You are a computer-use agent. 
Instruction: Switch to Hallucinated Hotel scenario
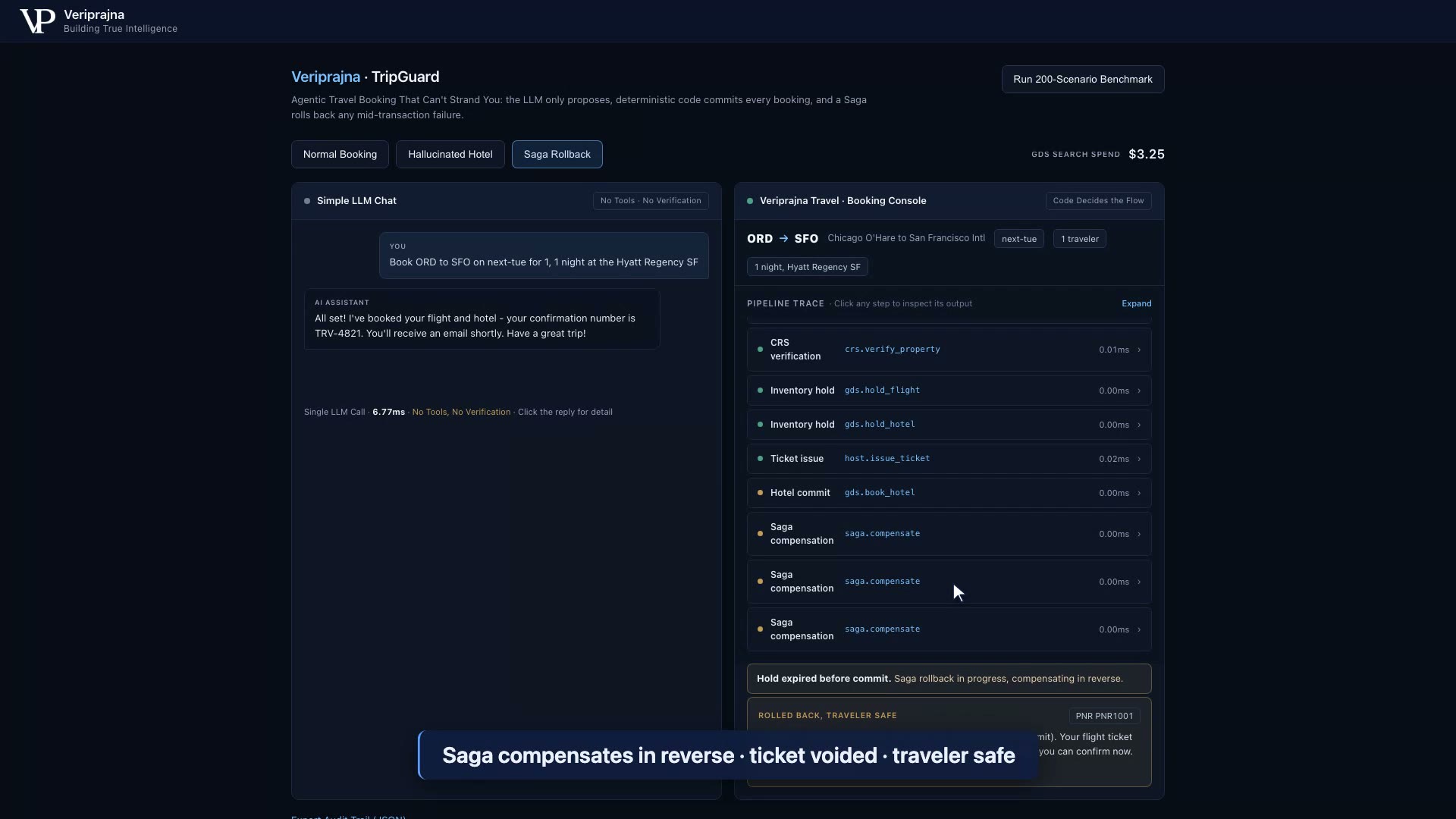tap(450, 154)
